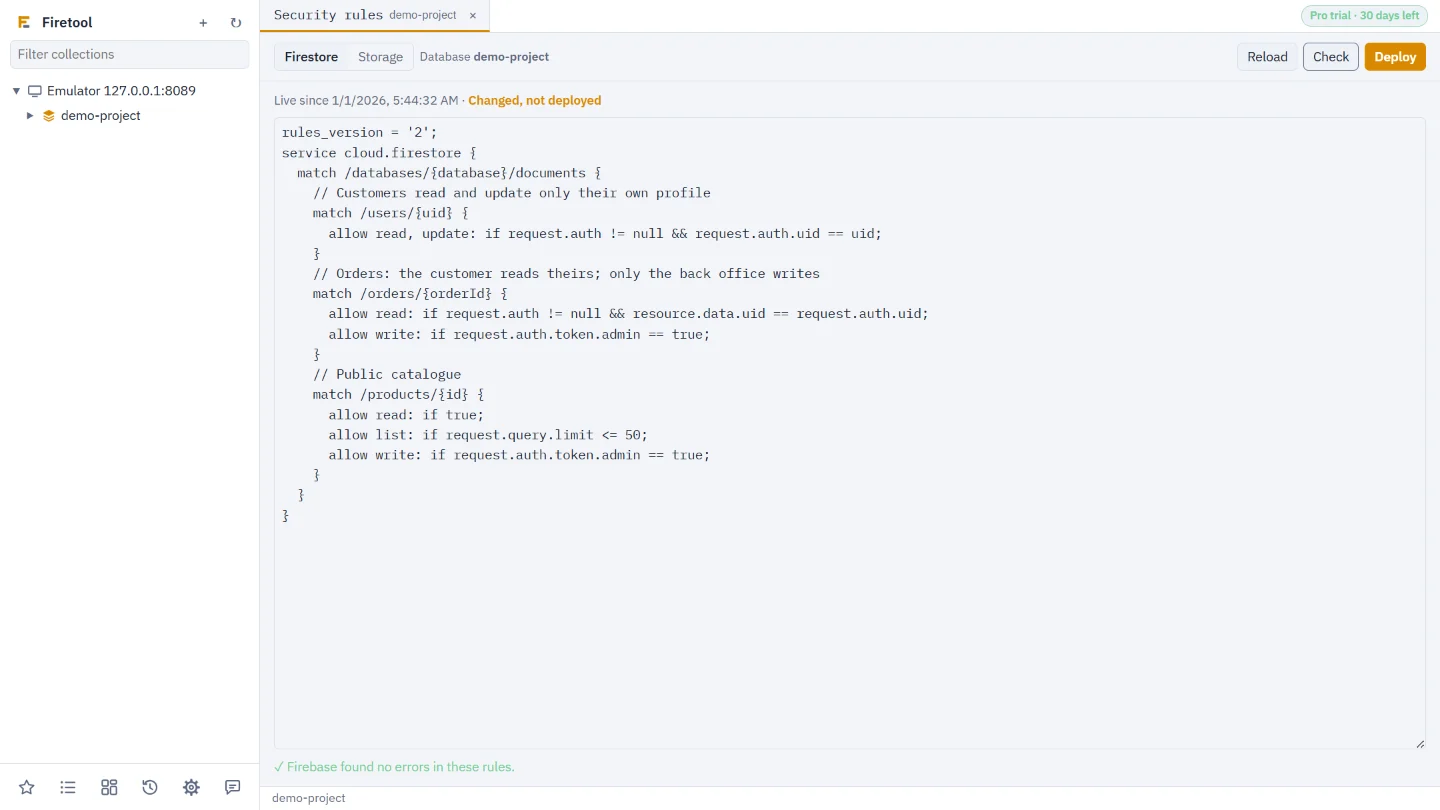This screenshot has width=1440, height=810.
Task: Click the 'service cloud.firestore {' line
Action: 379,153
